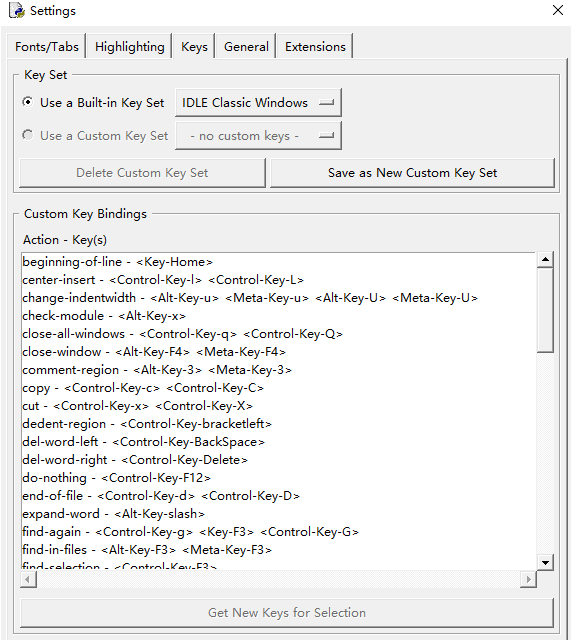Image resolution: width=571 pixels, height=640 pixels.
Task: Open the no custom keys dropdown
Action: click(x=258, y=136)
